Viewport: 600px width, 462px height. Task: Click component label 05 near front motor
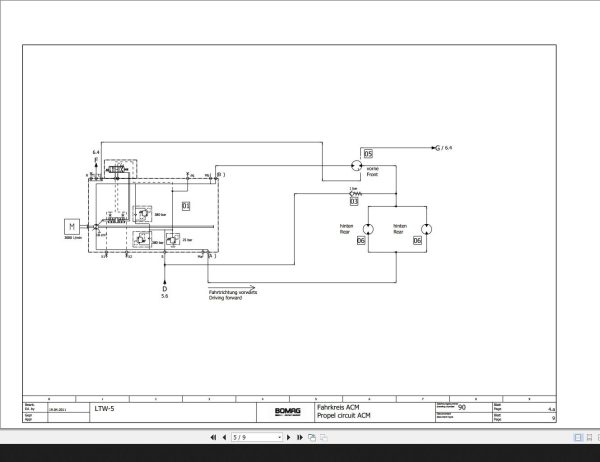(368, 153)
